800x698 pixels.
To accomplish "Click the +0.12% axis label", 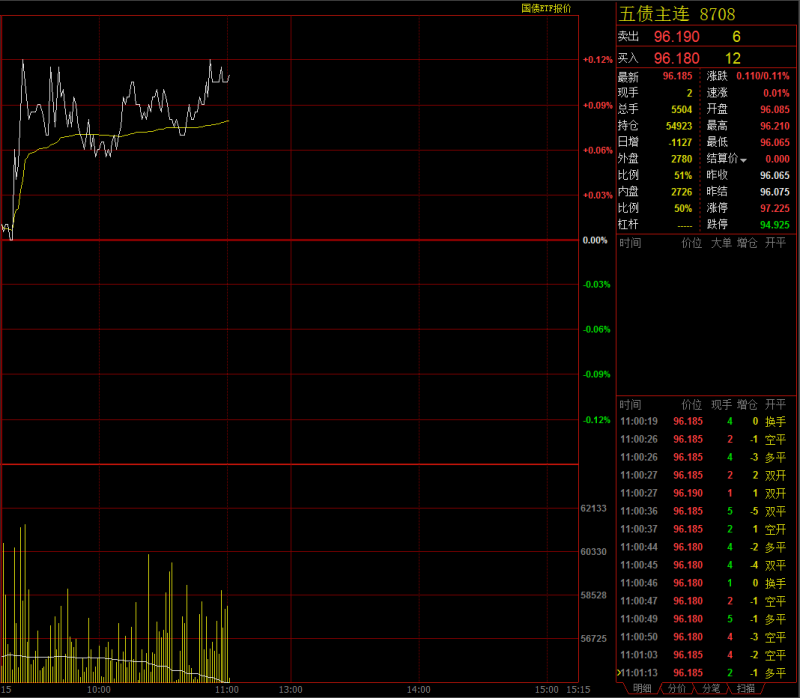I will click(598, 60).
